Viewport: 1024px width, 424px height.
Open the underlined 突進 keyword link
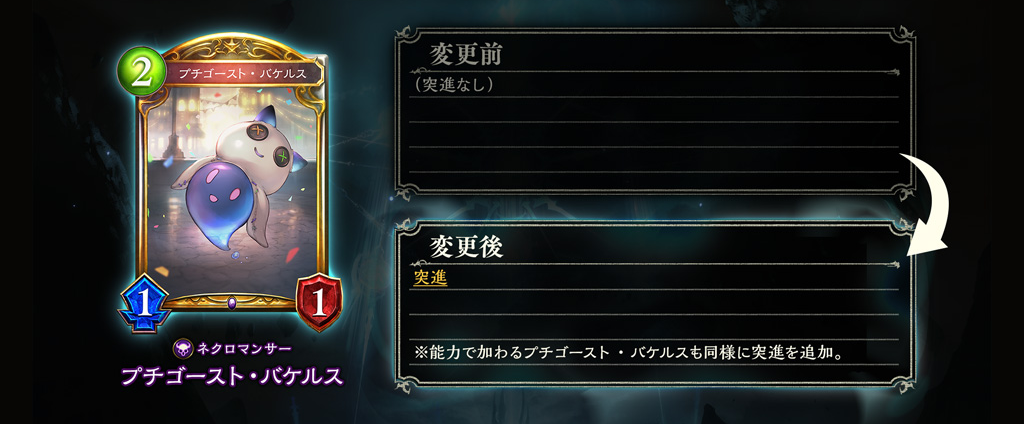(430, 278)
